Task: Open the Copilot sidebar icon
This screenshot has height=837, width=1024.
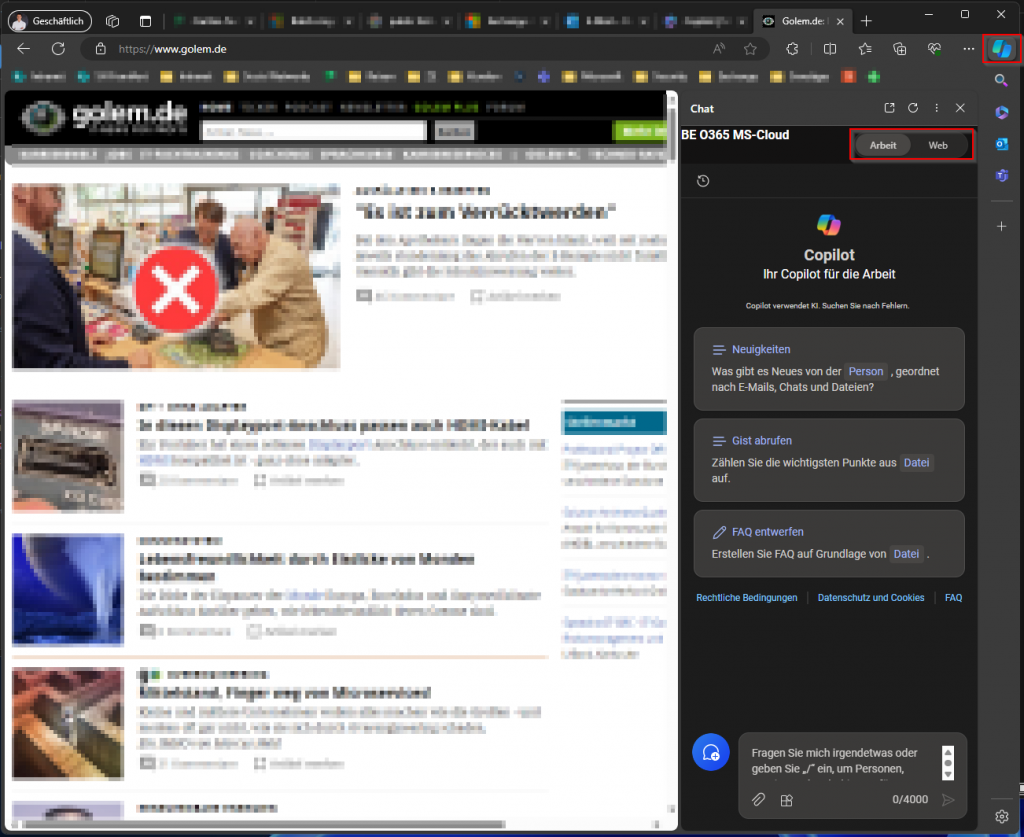Action: (1001, 48)
